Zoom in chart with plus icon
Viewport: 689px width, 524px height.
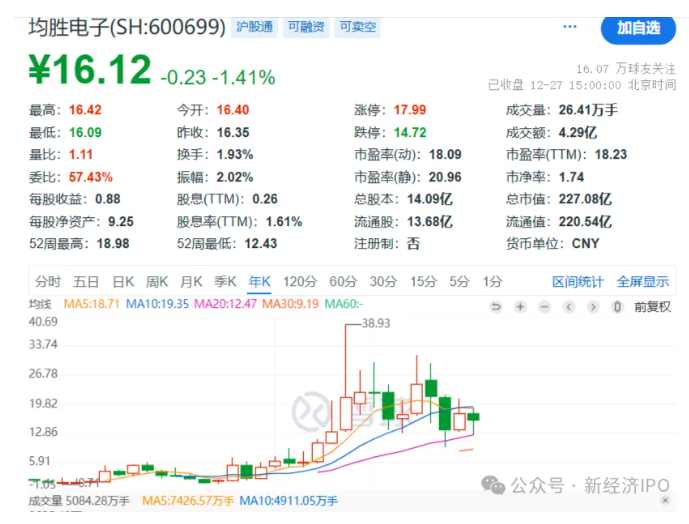coord(520,306)
